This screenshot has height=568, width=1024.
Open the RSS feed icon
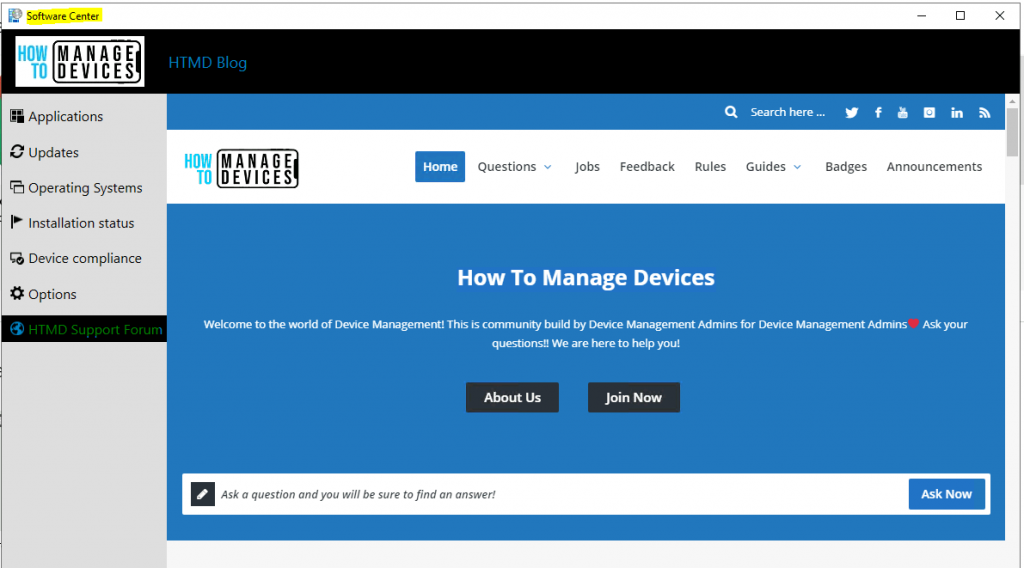(984, 112)
